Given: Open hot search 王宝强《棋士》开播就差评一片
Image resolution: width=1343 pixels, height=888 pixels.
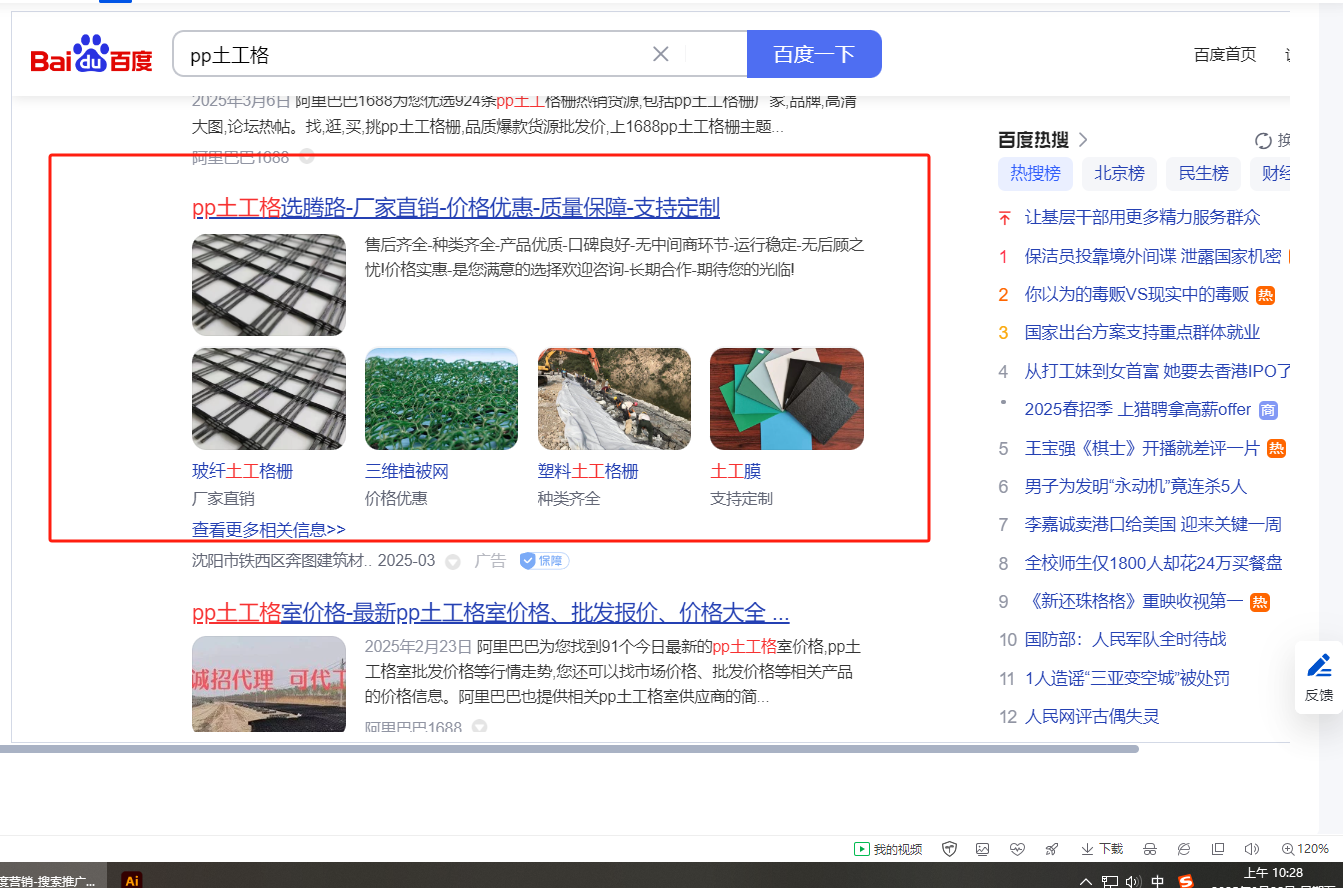Looking at the screenshot, I should [1143, 448].
